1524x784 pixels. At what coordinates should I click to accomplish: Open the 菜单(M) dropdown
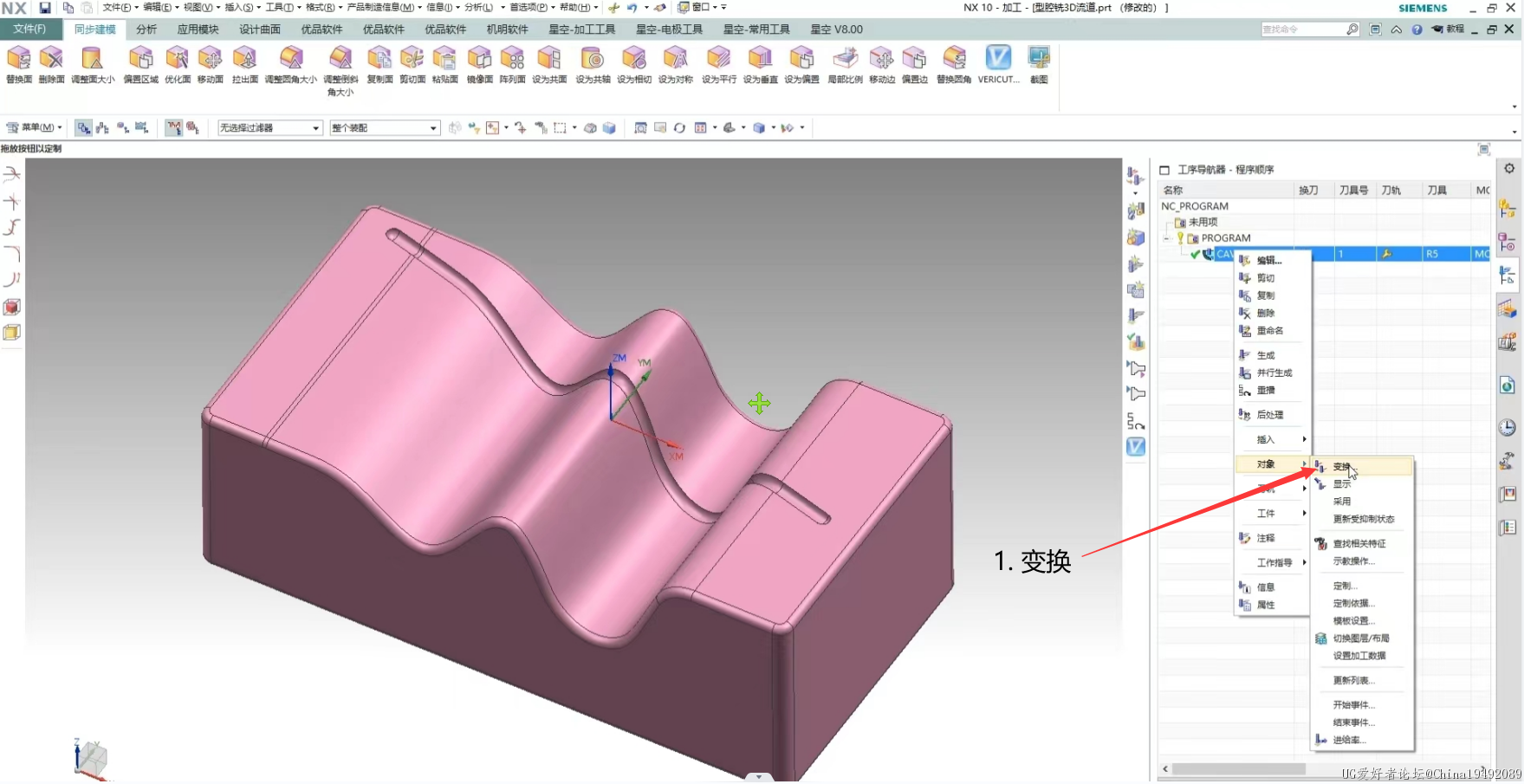35,128
